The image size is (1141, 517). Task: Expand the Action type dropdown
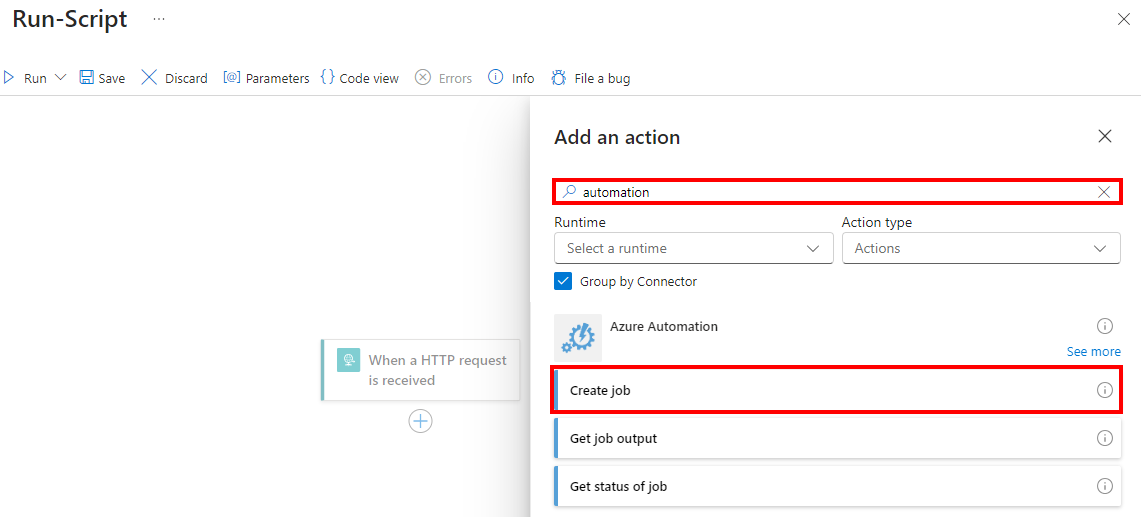pos(980,248)
